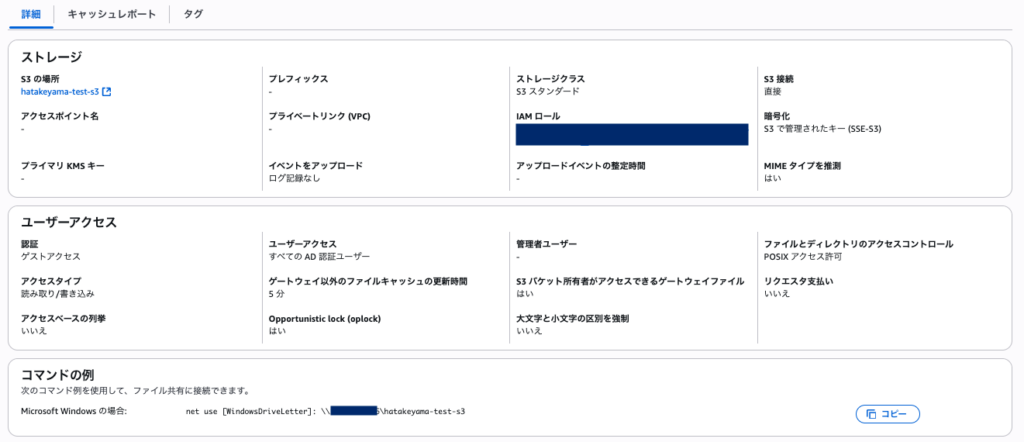1024x442 pixels.
Task: Click the 次のコマンド例を使用して description text
Action: 136,391
